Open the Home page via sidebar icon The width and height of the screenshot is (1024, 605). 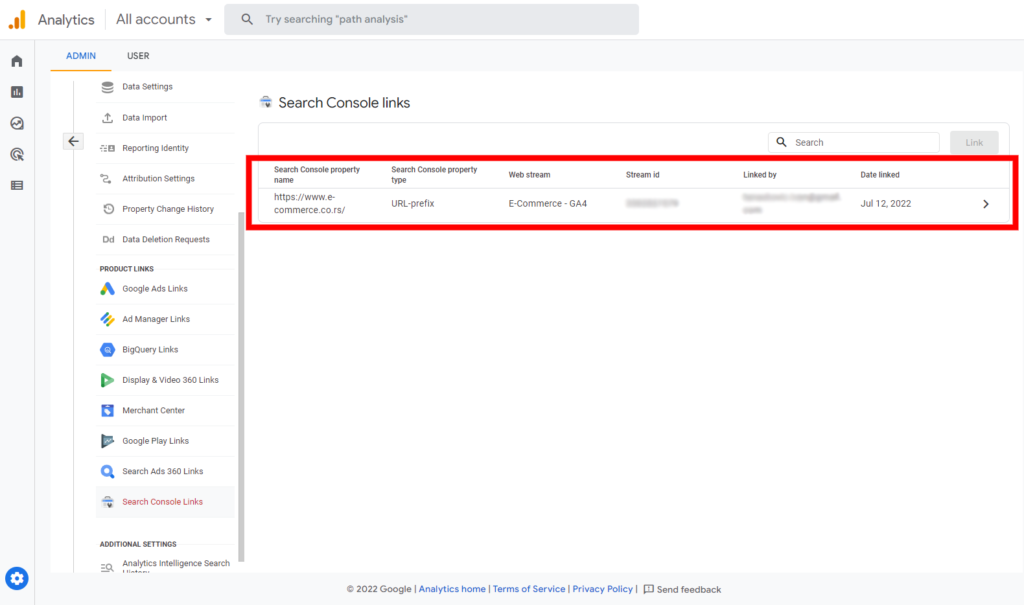(x=16, y=60)
